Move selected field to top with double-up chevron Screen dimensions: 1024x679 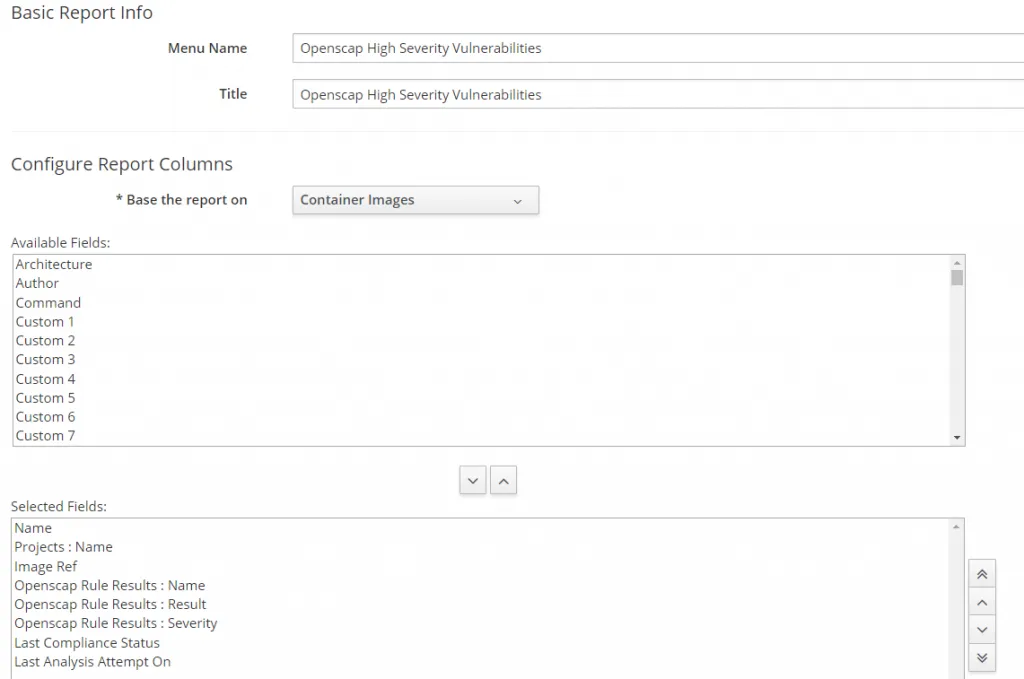tap(981, 573)
